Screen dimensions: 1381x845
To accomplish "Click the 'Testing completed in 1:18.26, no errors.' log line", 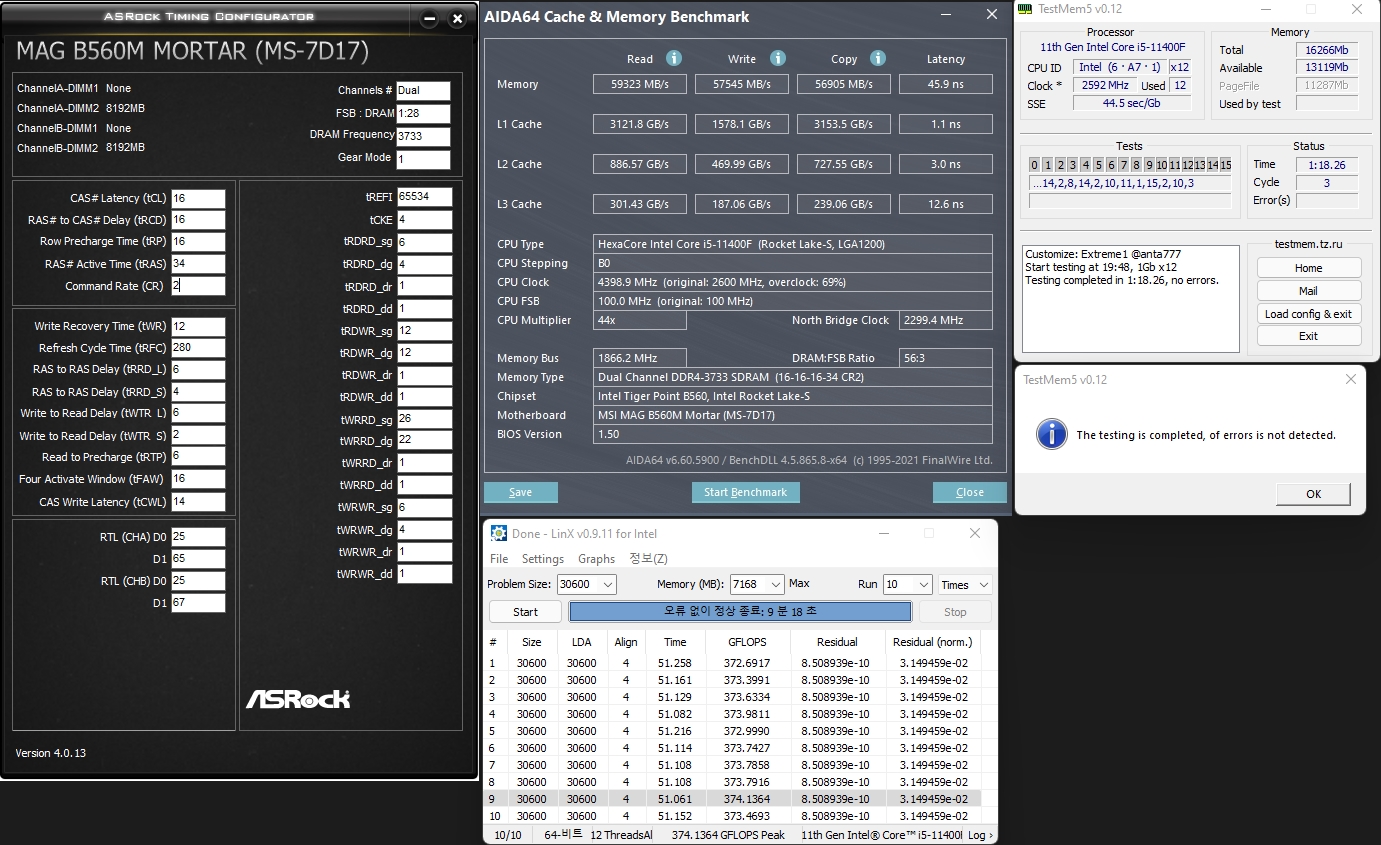I will pyautogui.click(x=1122, y=280).
